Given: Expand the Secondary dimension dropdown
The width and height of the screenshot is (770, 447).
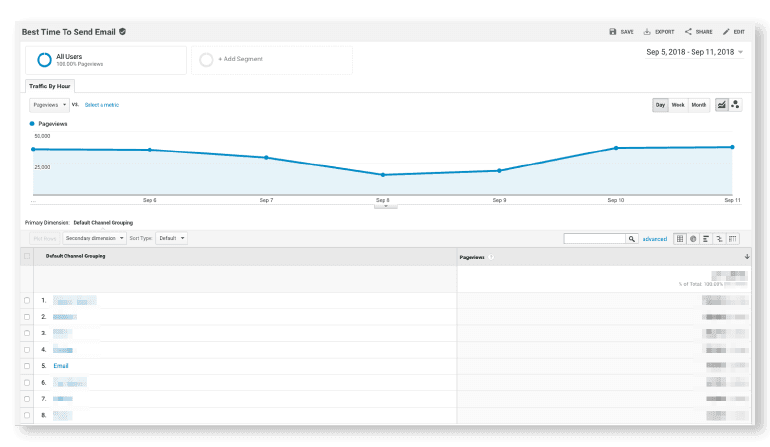Looking at the screenshot, I should 95,239.
